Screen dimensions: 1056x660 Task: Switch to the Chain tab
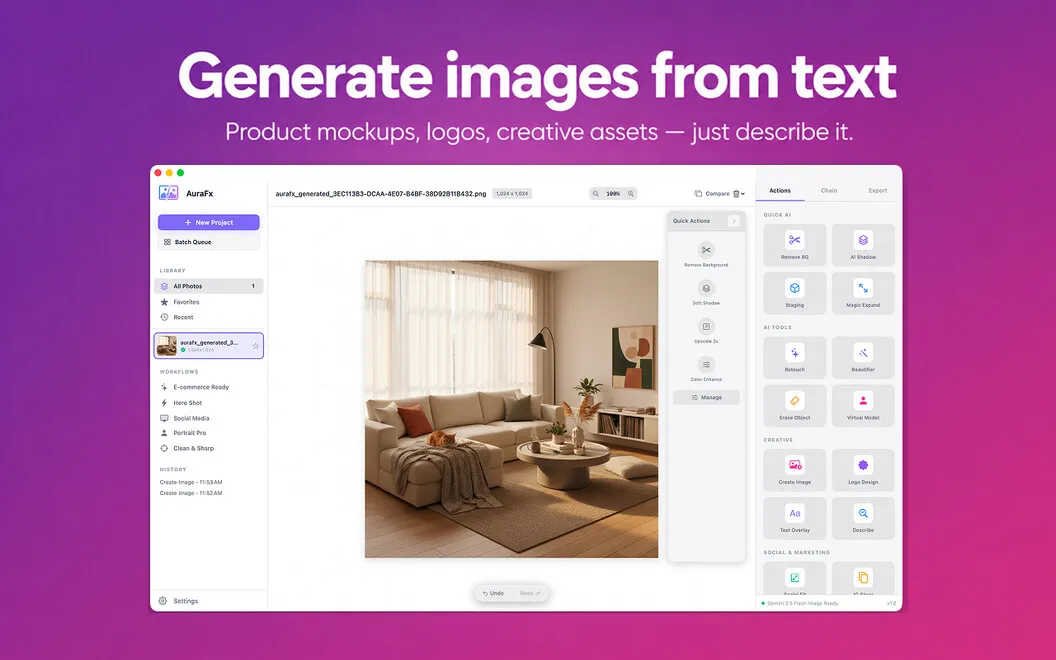pyautogui.click(x=828, y=191)
